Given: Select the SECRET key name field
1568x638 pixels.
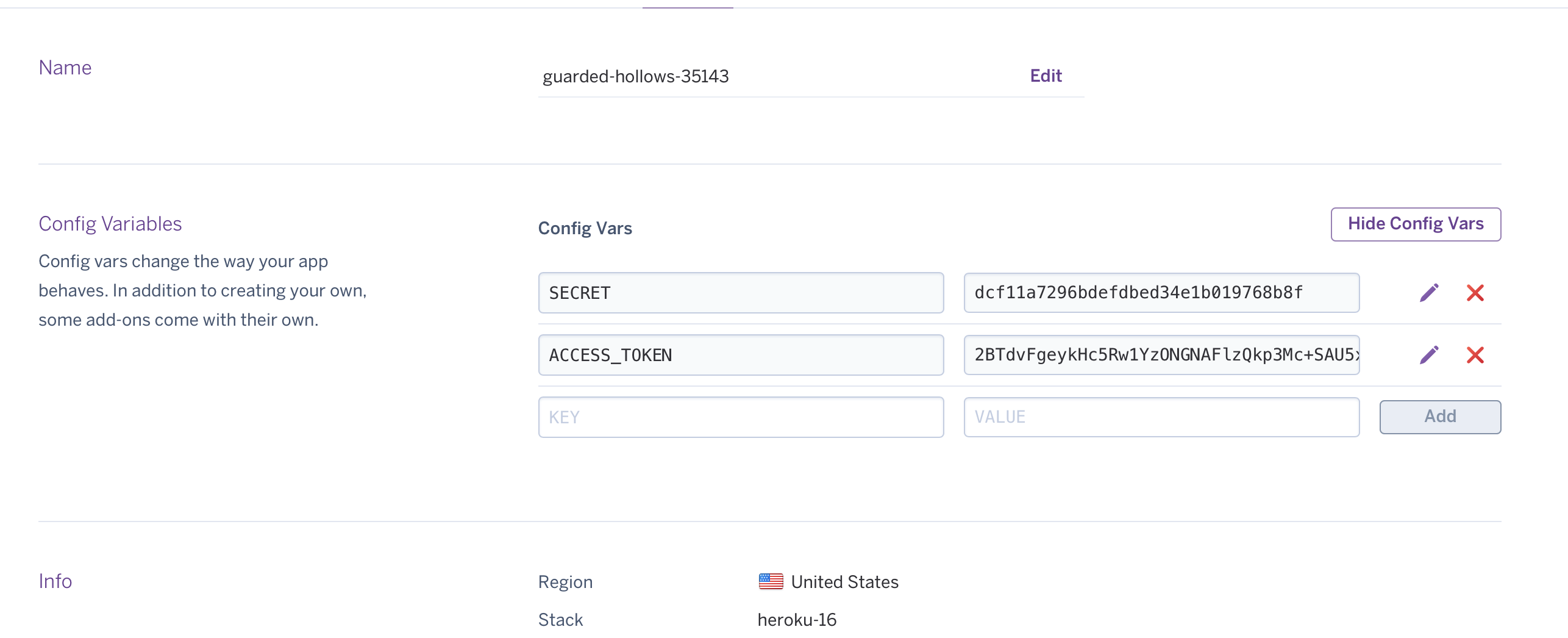Looking at the screenshot, I should click(x=741, y=293).
